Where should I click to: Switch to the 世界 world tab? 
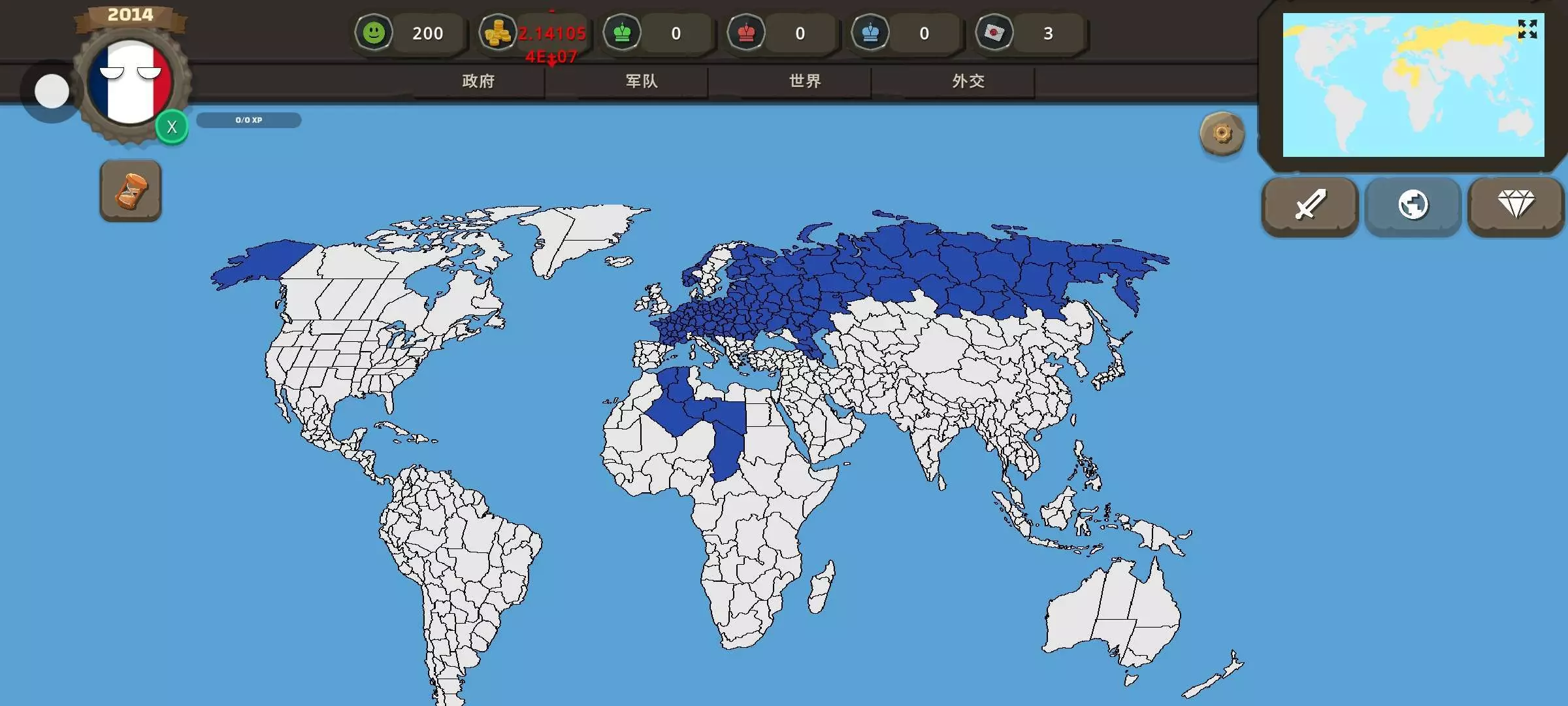click(805, 81)
